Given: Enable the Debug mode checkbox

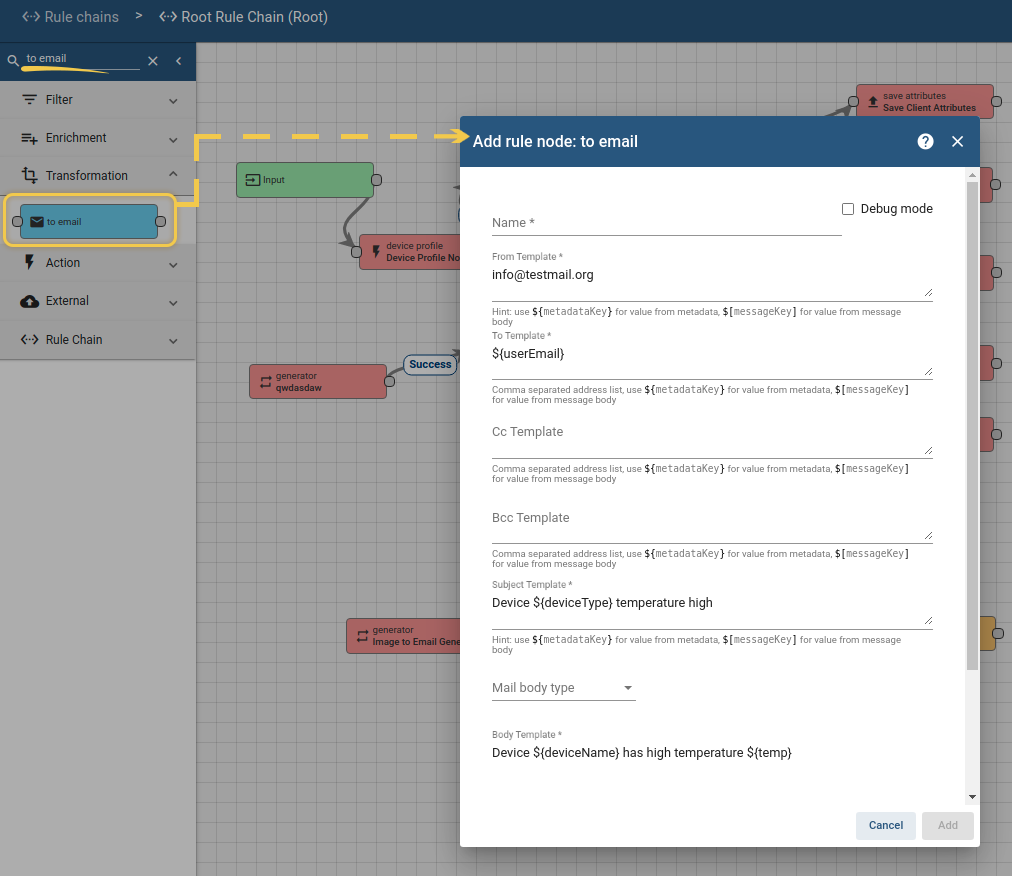Looking at the screenshot, I should [848, 209].
